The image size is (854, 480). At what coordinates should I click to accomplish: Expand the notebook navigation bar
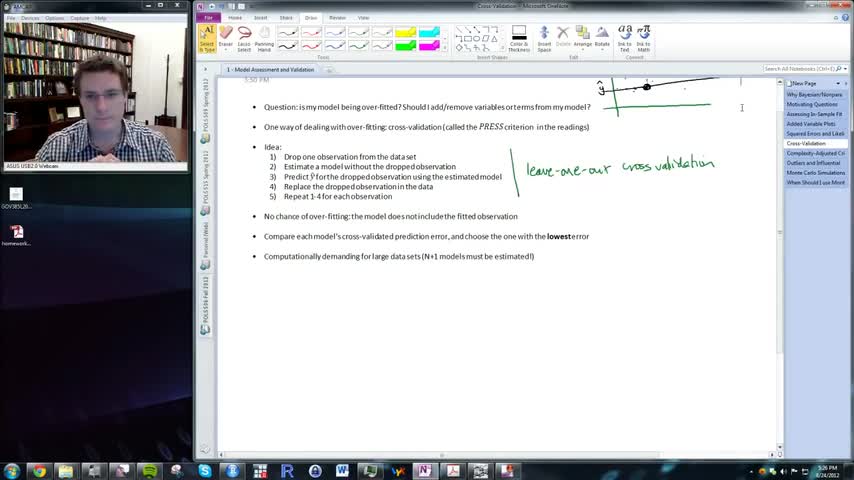tap(205, 69)
